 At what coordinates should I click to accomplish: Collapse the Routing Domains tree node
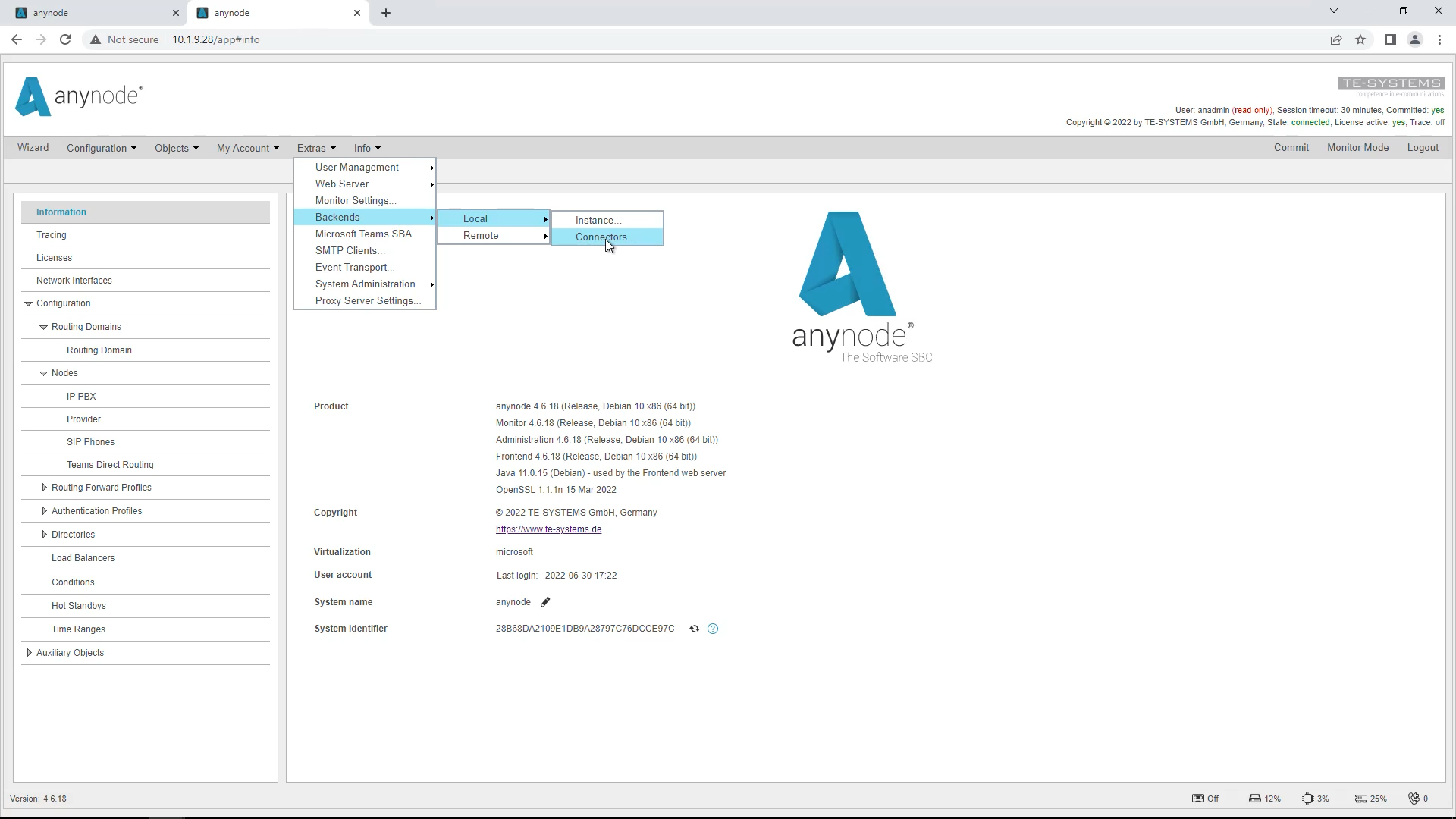tap(43, 327)
